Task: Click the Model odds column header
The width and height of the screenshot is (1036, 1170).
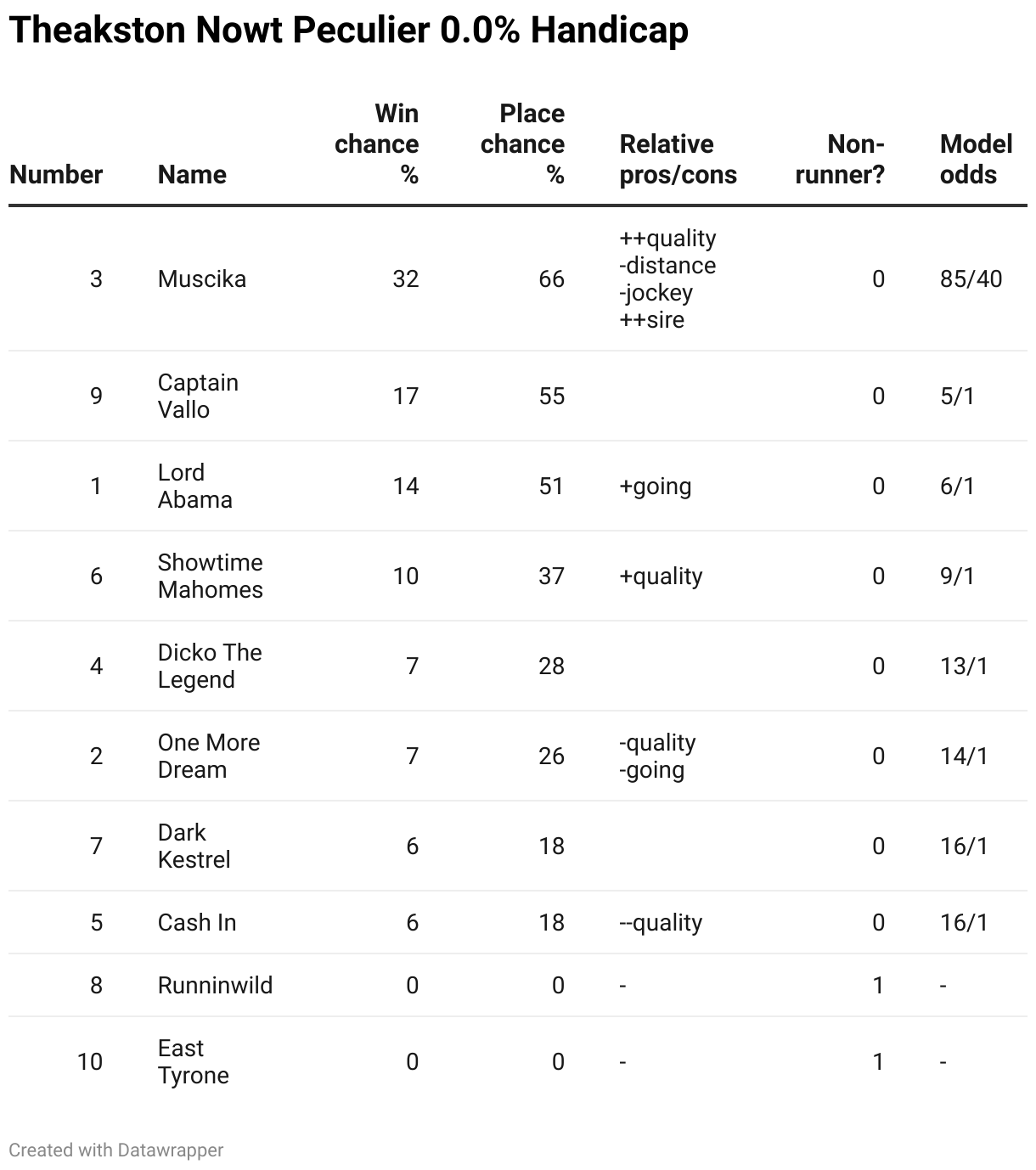Action: (x=977, y=160)
